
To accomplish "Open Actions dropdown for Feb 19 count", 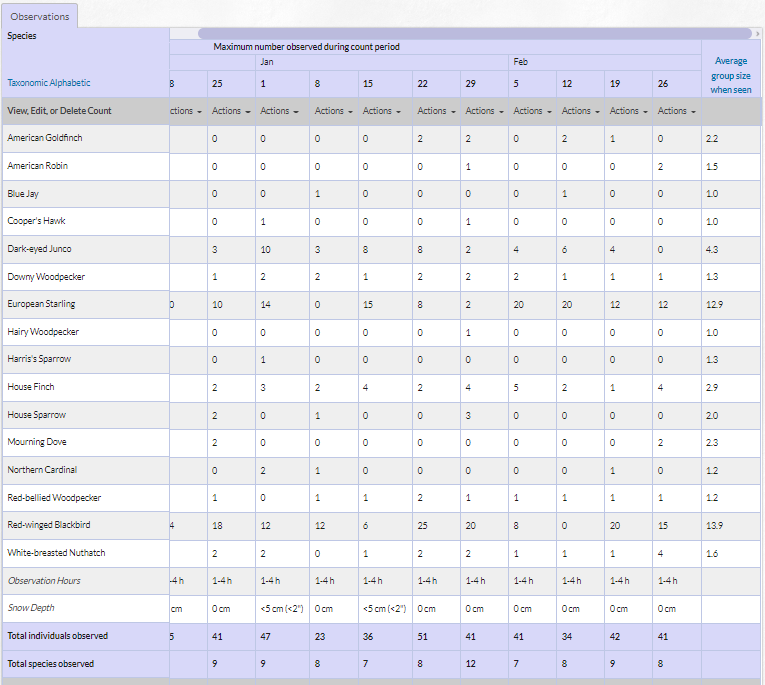I will pyautogui.click(x=628, y=111).
